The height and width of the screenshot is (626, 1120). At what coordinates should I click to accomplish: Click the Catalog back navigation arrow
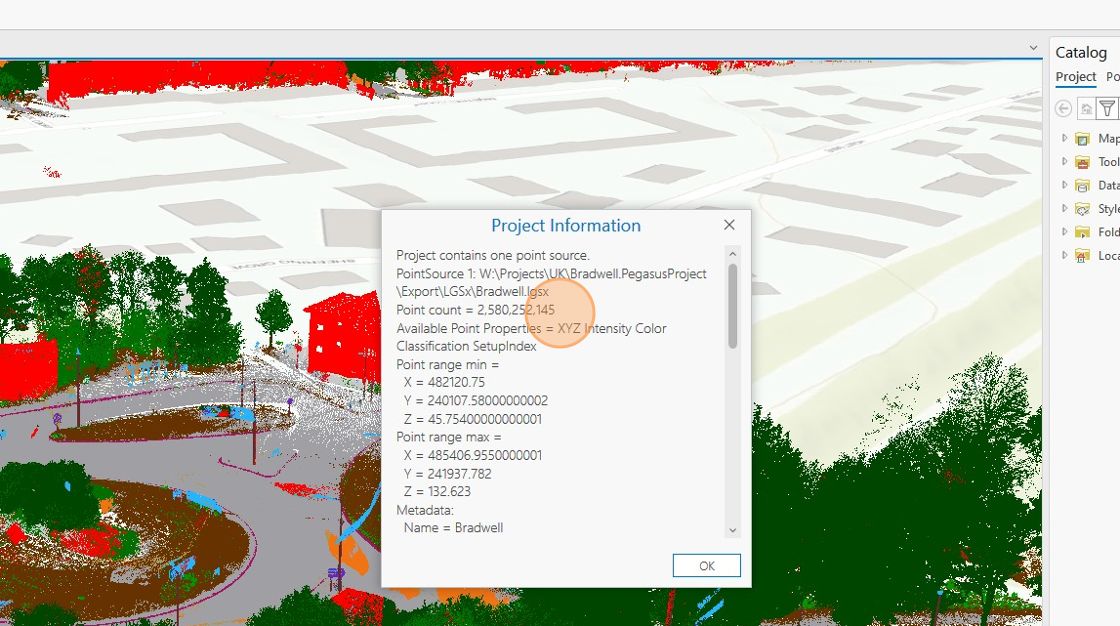pyautogui.click(x=1062, y=108)
